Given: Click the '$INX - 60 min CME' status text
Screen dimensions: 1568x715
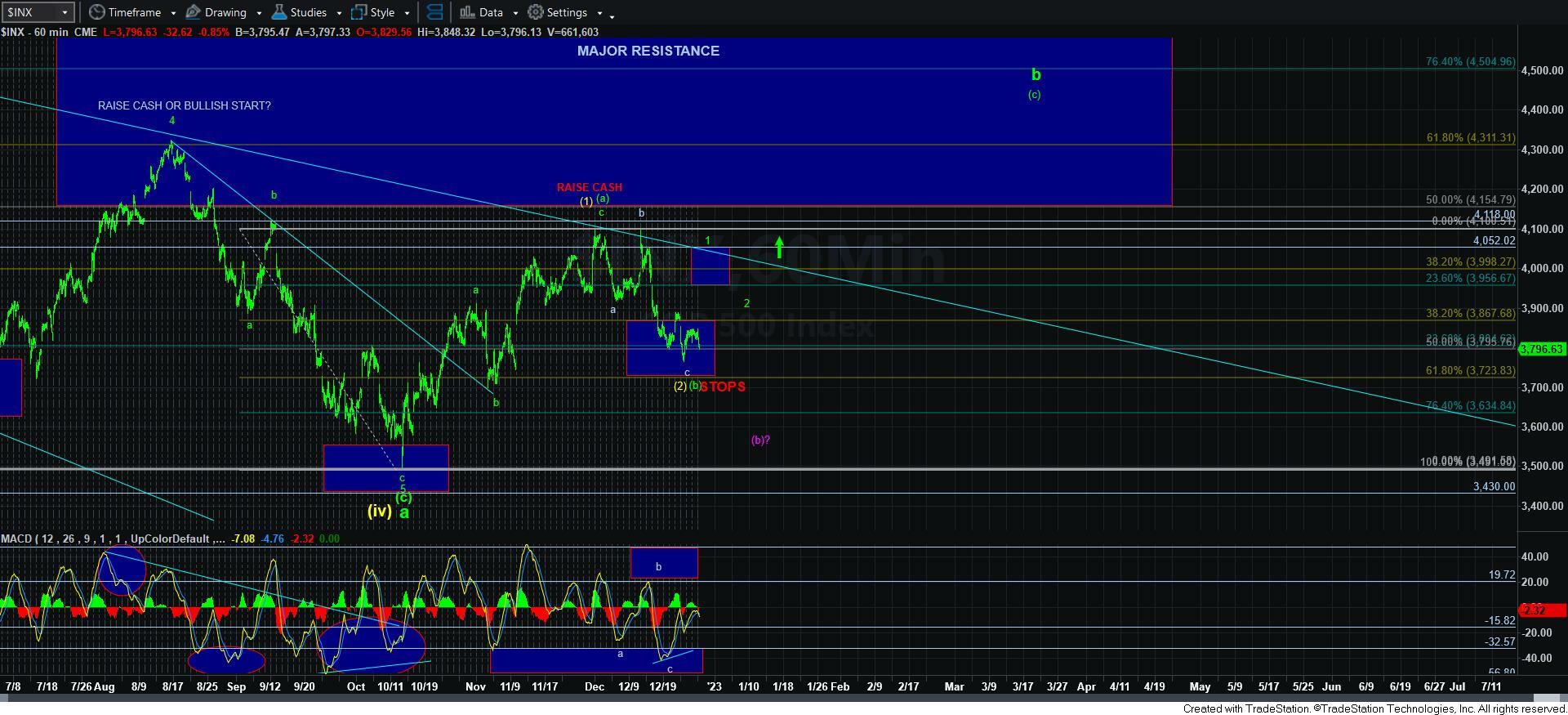Looking at the screenshot, I should pos(49,32).
